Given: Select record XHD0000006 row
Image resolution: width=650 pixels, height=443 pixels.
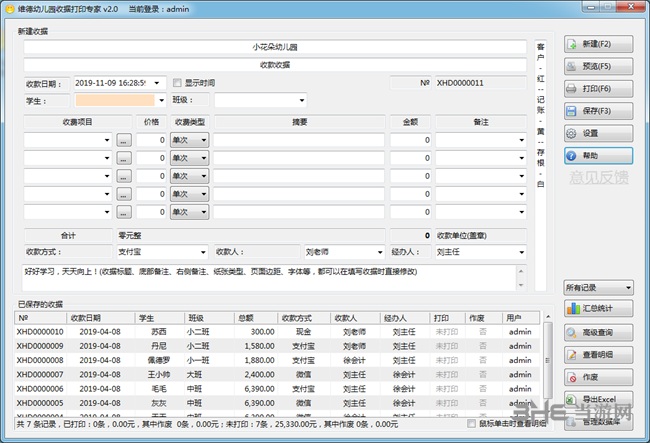Looking at the screenshot, I should click(277, 389).
